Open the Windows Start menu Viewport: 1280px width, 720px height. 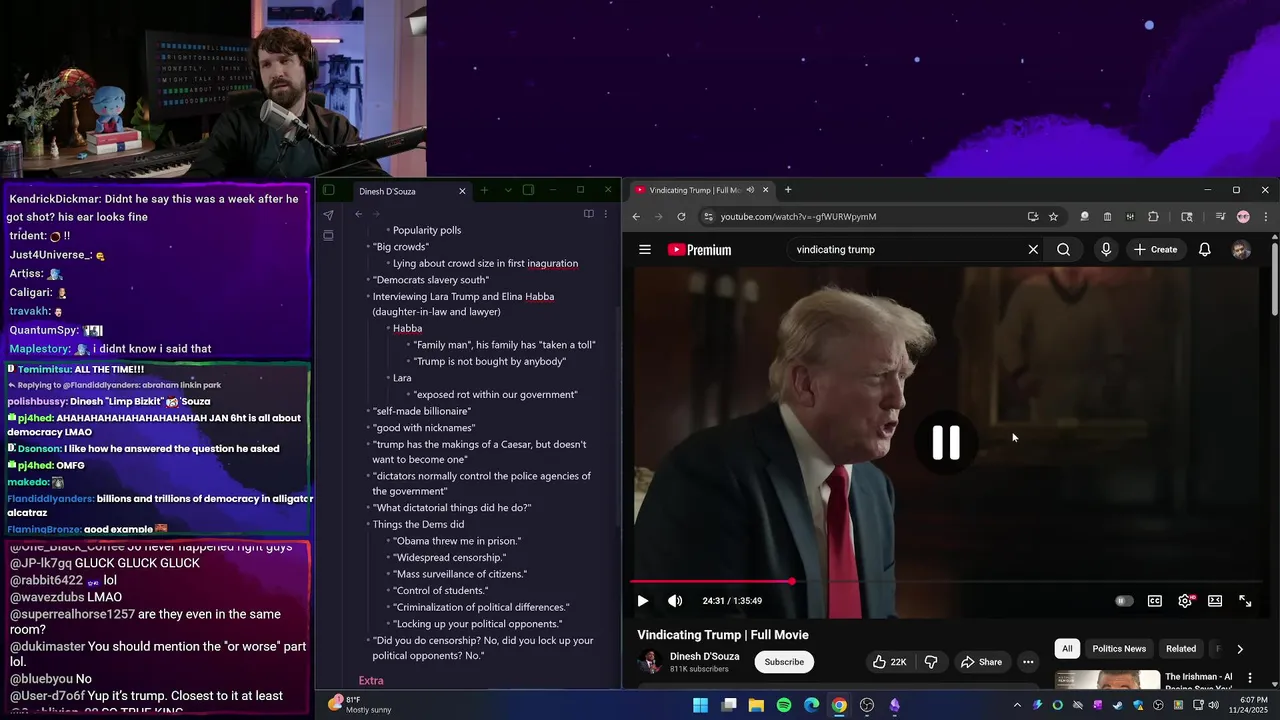(701, 705)
